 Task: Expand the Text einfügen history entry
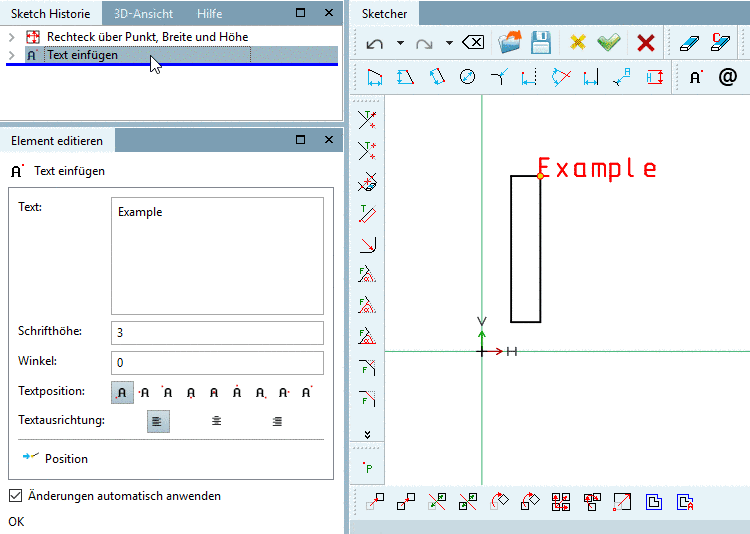[12, 55]
